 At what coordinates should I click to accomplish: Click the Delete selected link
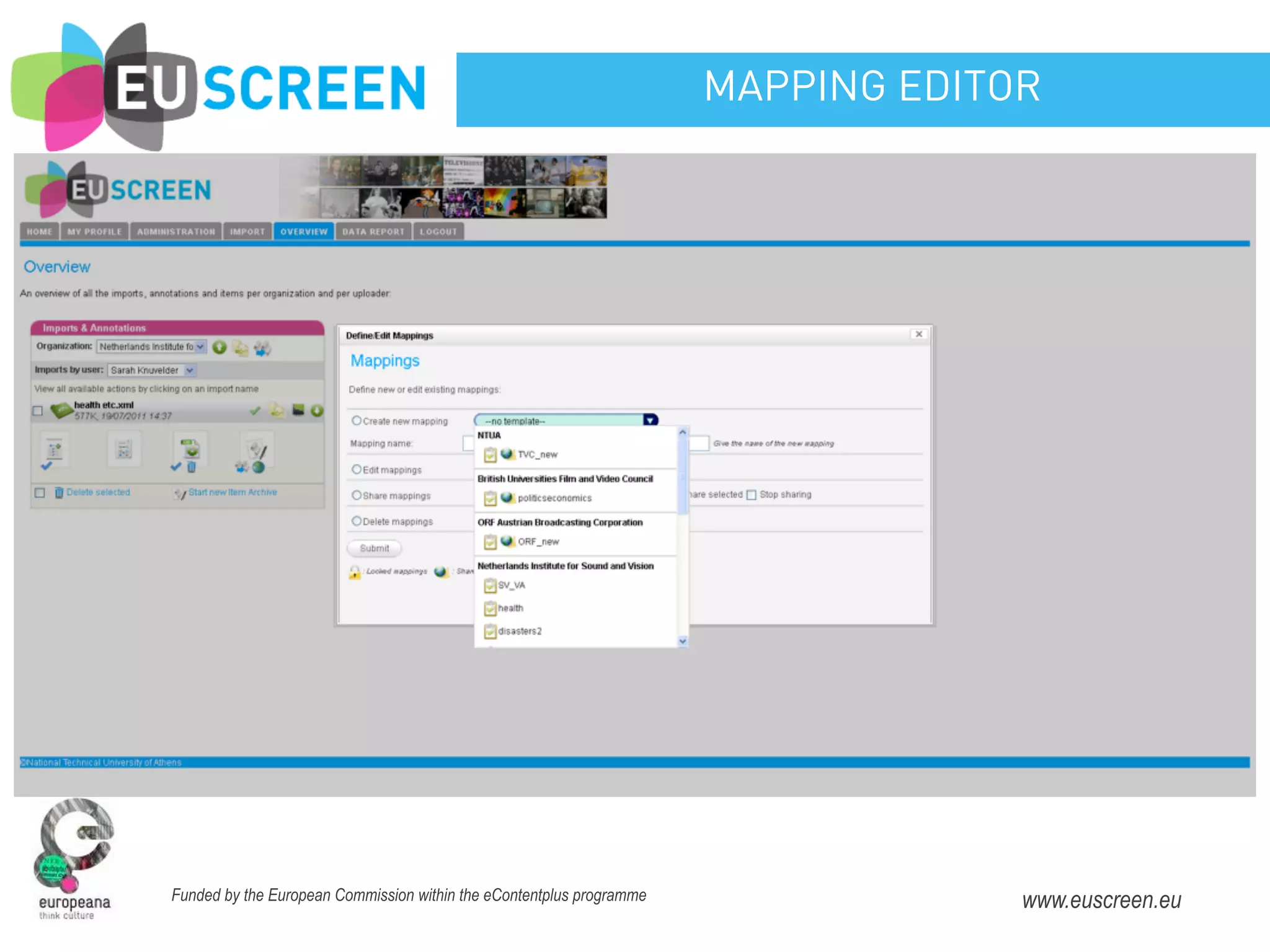pyautogui.click(x=98, y=492)
